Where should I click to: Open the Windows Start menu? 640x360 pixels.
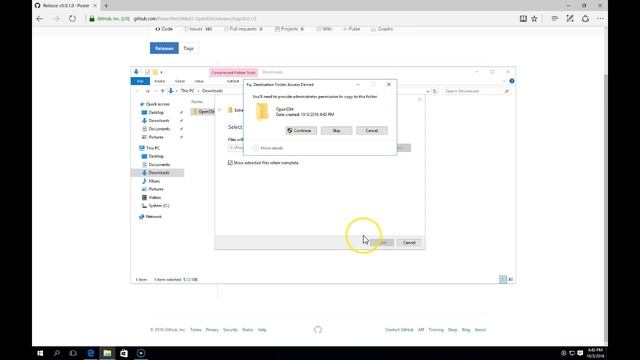click(x=40, y=353)
